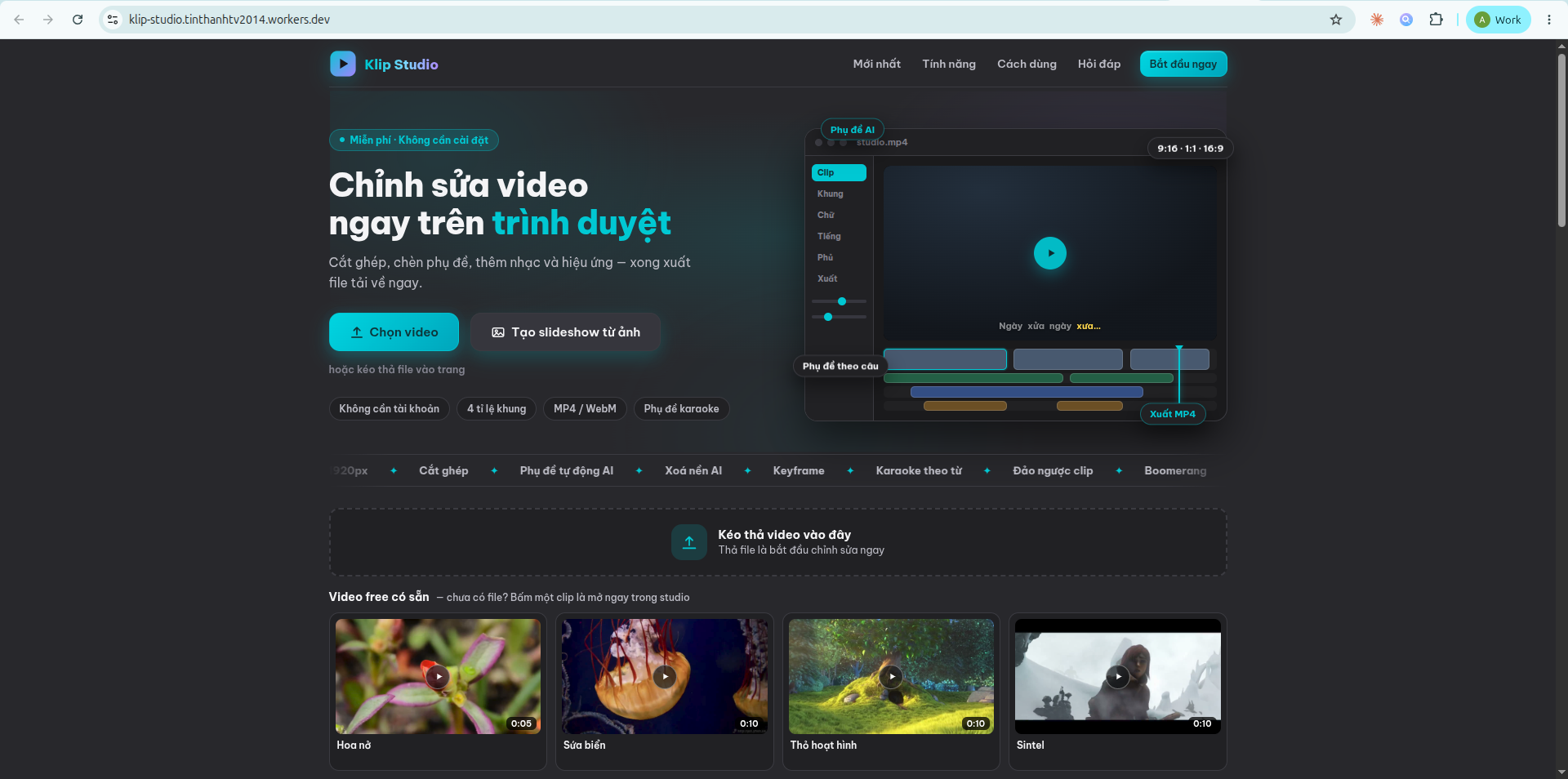
Task: Open the Hỏi đáp nav link
Action: tap(1099, 64)
